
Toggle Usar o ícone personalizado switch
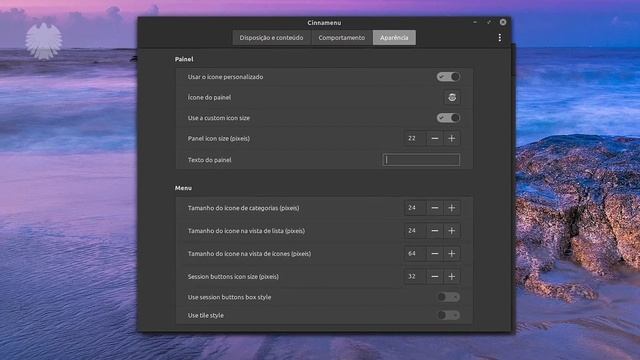tap(448, 77)
